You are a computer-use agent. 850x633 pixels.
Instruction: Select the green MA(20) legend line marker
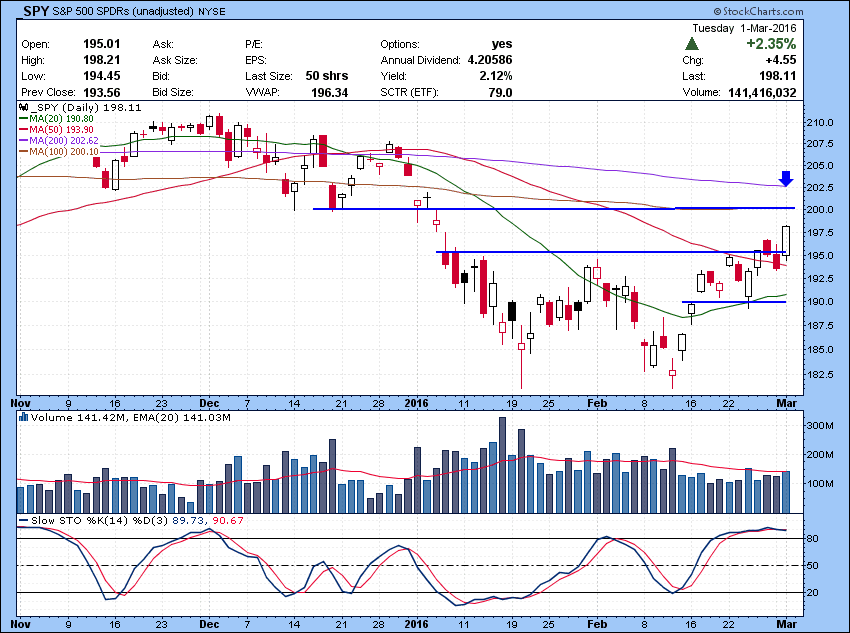pos(24,119)
